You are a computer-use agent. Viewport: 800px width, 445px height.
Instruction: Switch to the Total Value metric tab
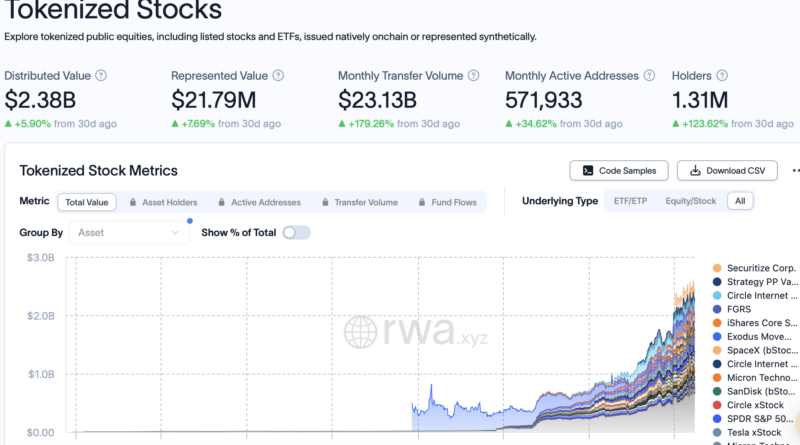tap(87, 202)
